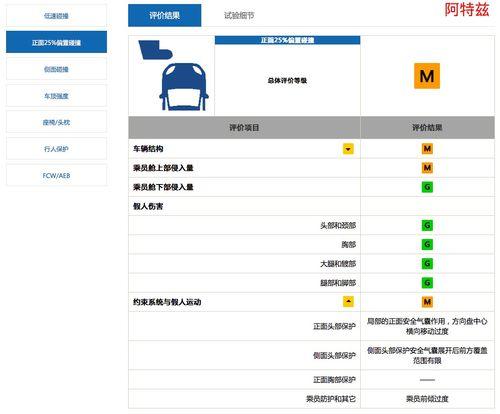Image resolution: width=500 pixels, height=414 pixels.
Task: Click the green G rating for 头部和颈部
Action: click(427, 225)
